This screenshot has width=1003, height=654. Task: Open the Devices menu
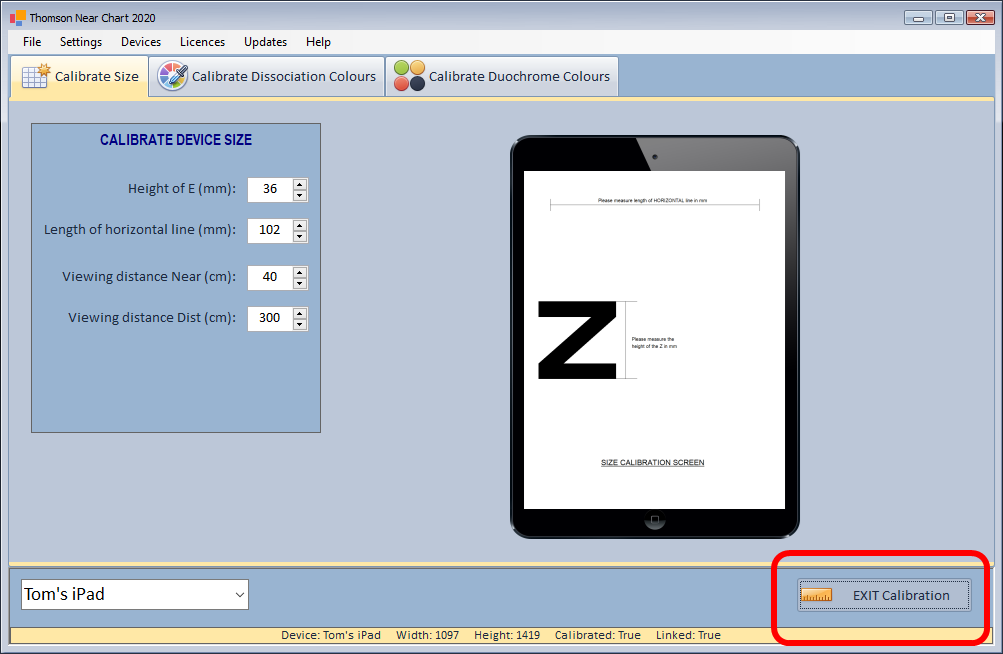[141, 42]
